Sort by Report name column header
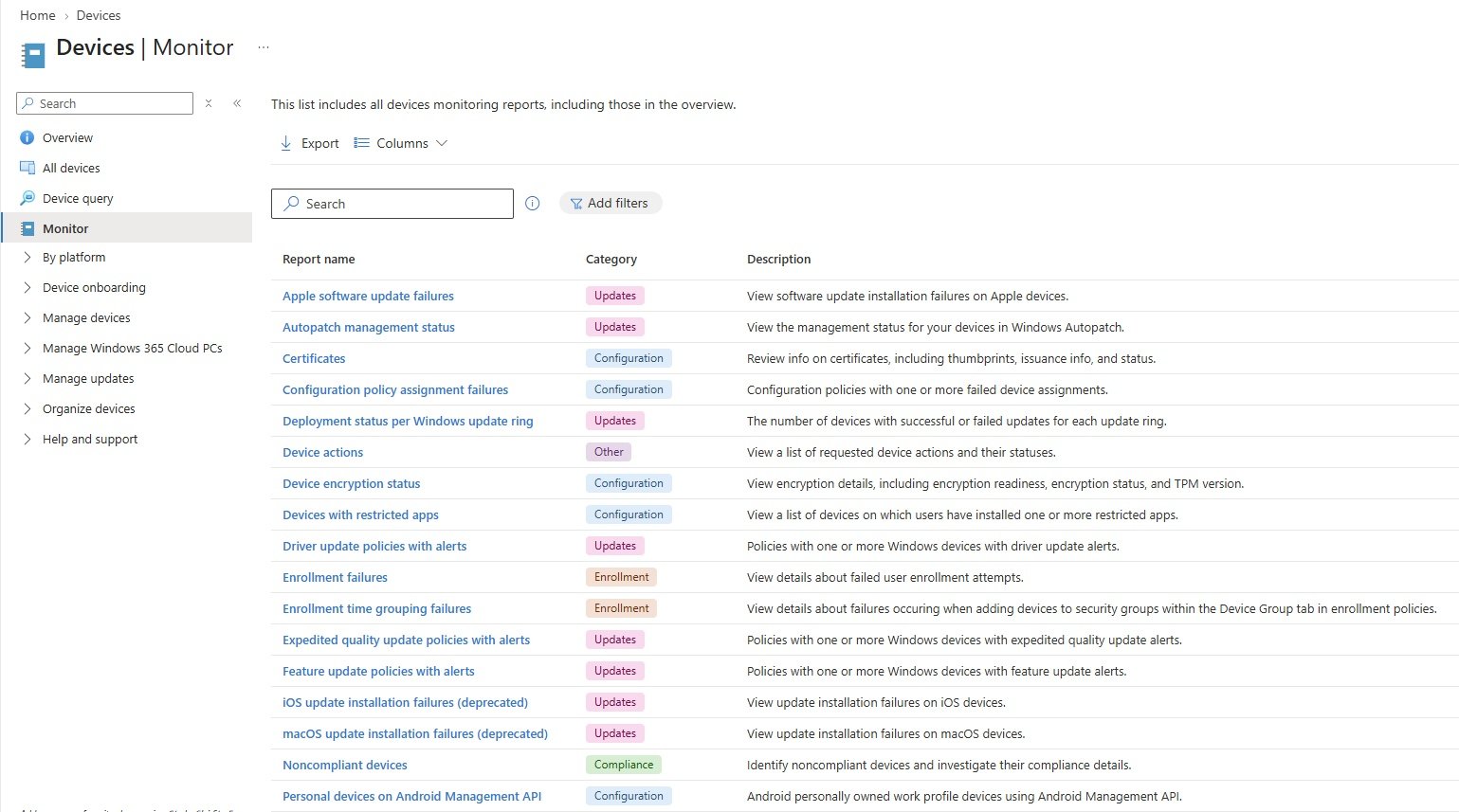 [x=319, y=259]
